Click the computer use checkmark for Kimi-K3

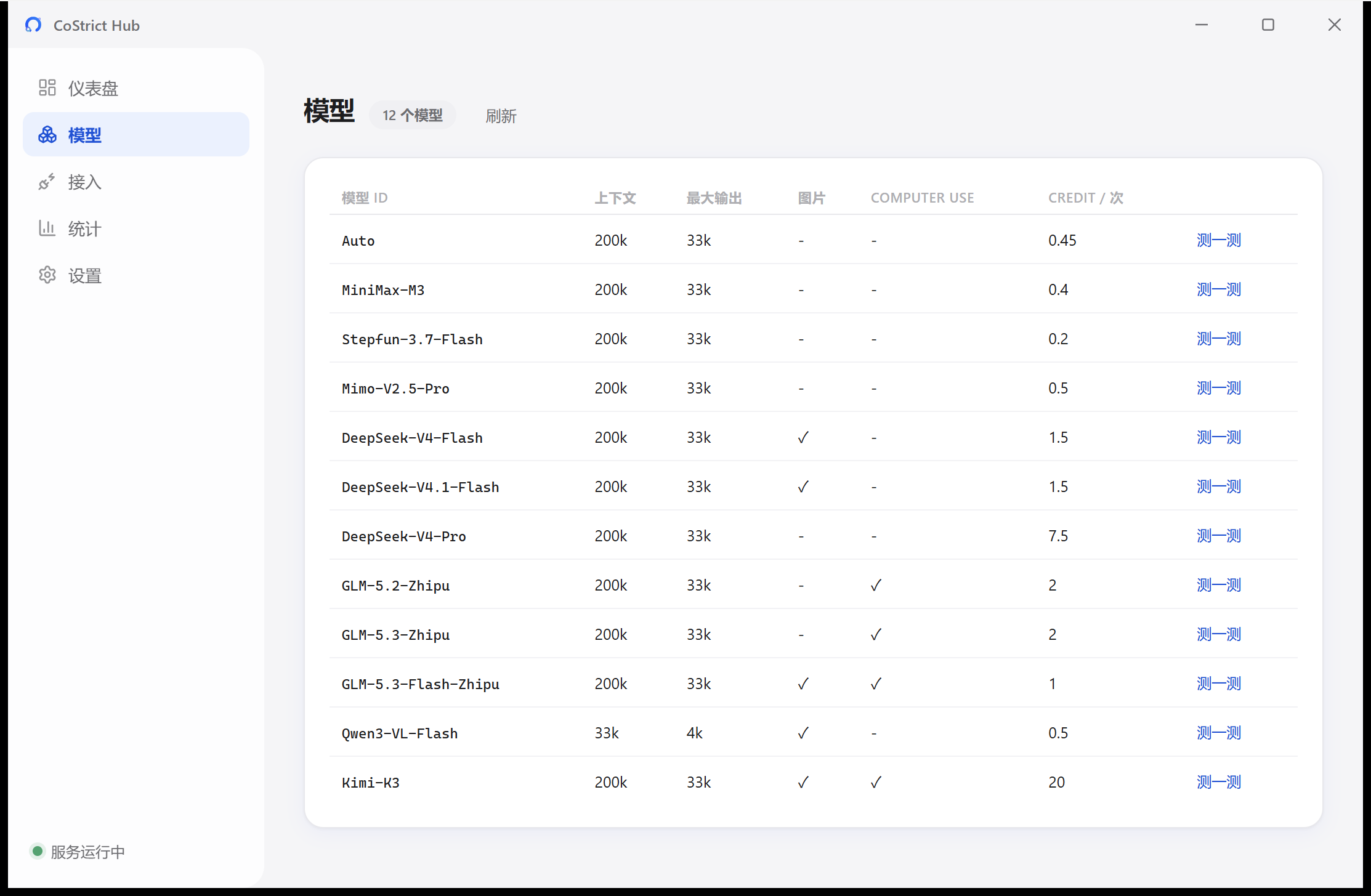point(876,782)
